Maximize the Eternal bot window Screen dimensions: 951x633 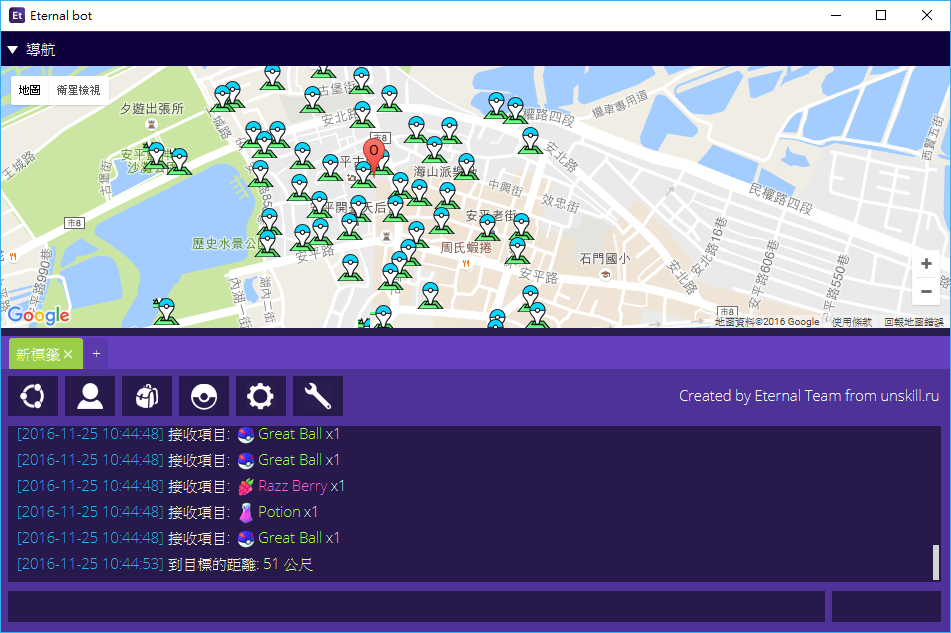point(881,15)
